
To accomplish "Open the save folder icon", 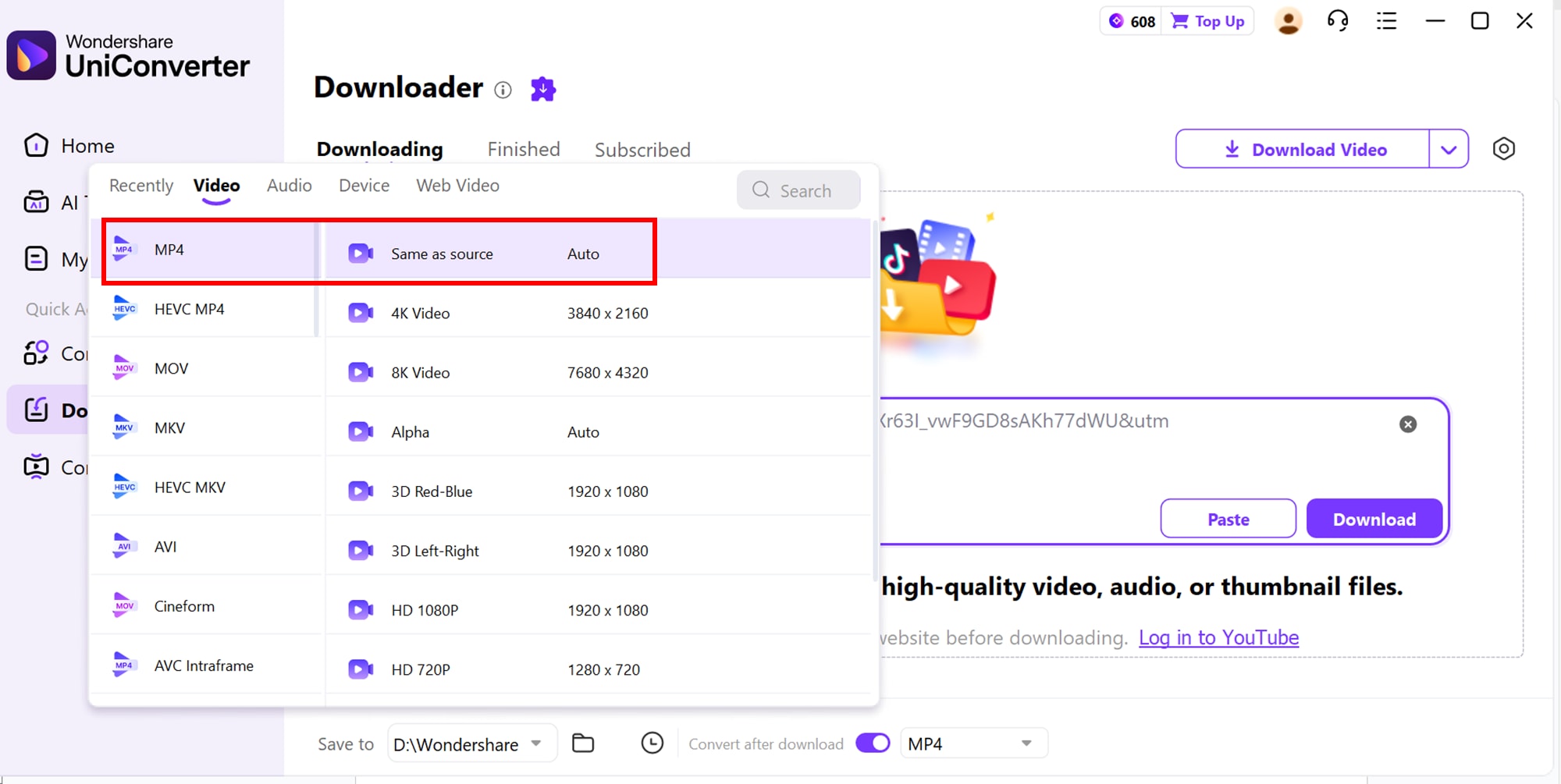I will pos(583,743).
